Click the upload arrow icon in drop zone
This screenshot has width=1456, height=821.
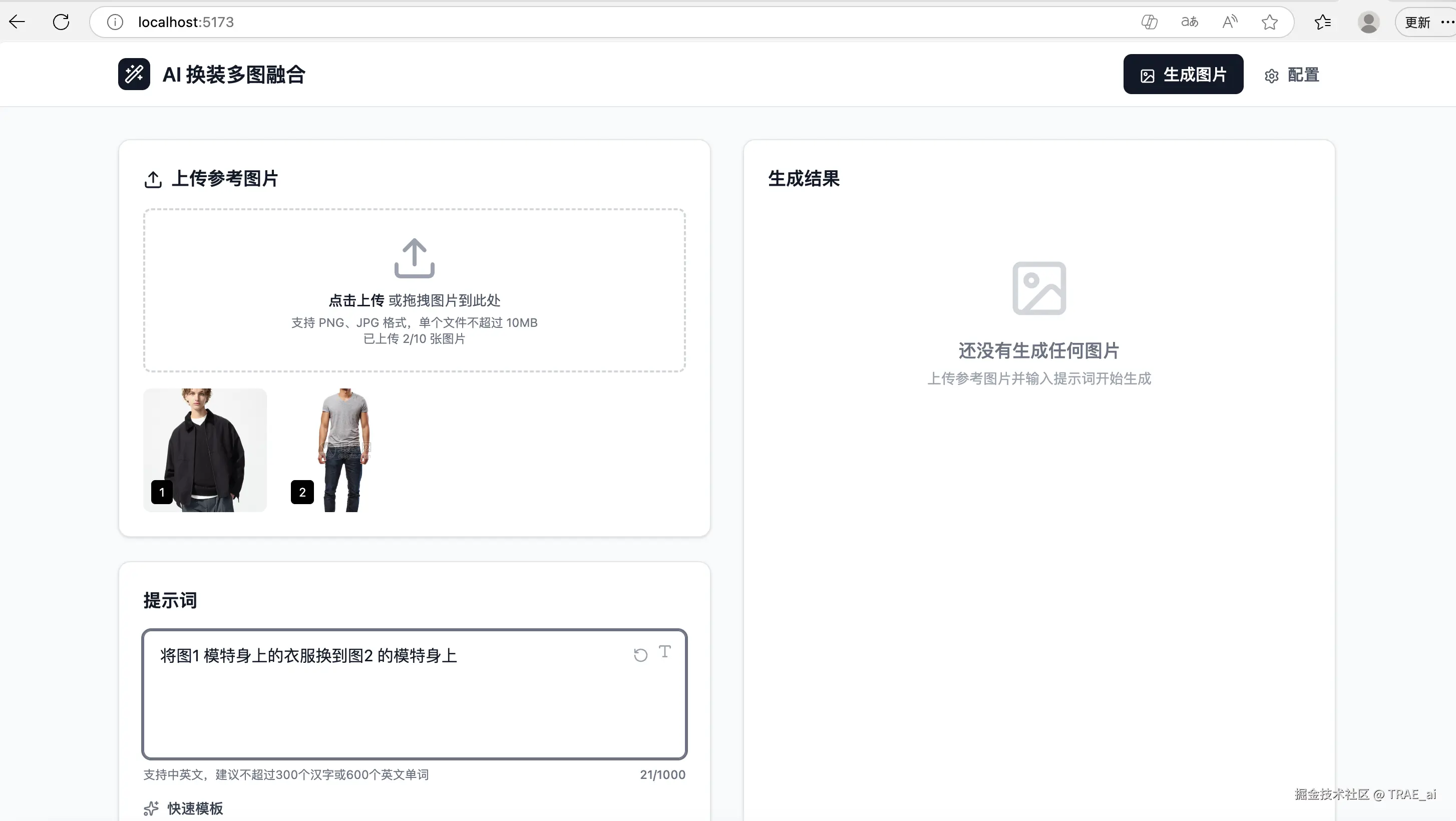(414, 258)
